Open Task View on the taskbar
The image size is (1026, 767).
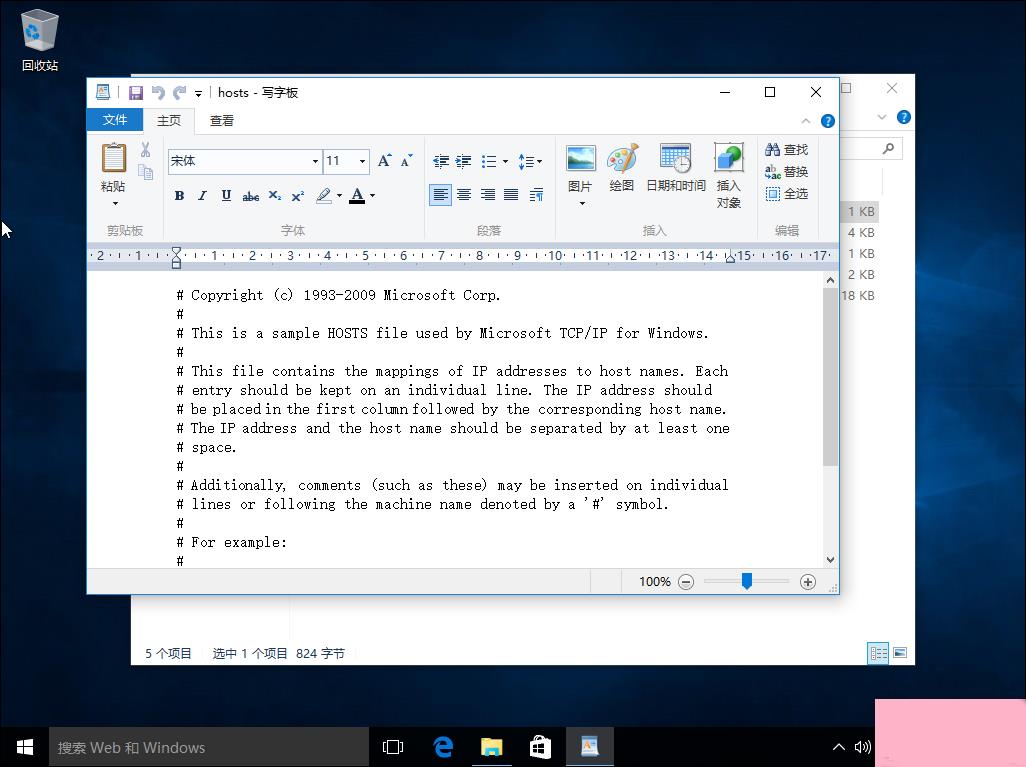point(393,747)
